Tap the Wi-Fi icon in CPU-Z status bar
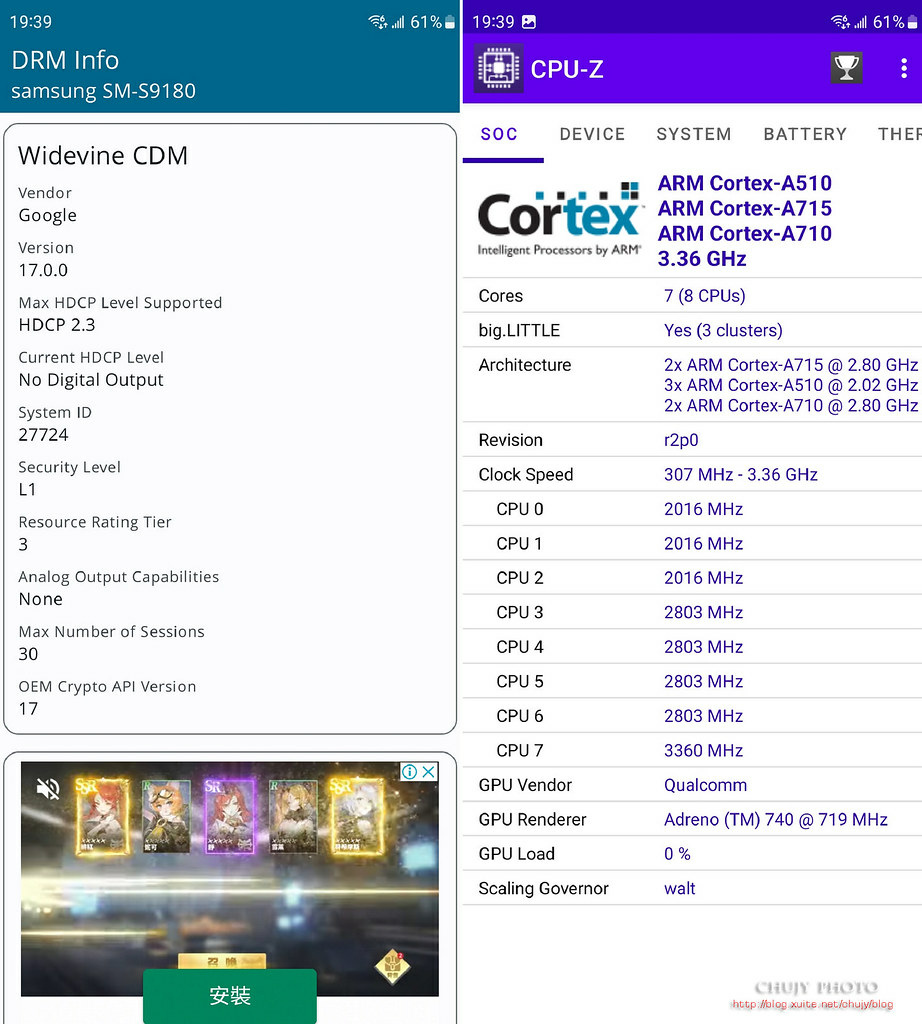Image resolution: width=922 pixels, height=1024 pixels. point(840,22)
